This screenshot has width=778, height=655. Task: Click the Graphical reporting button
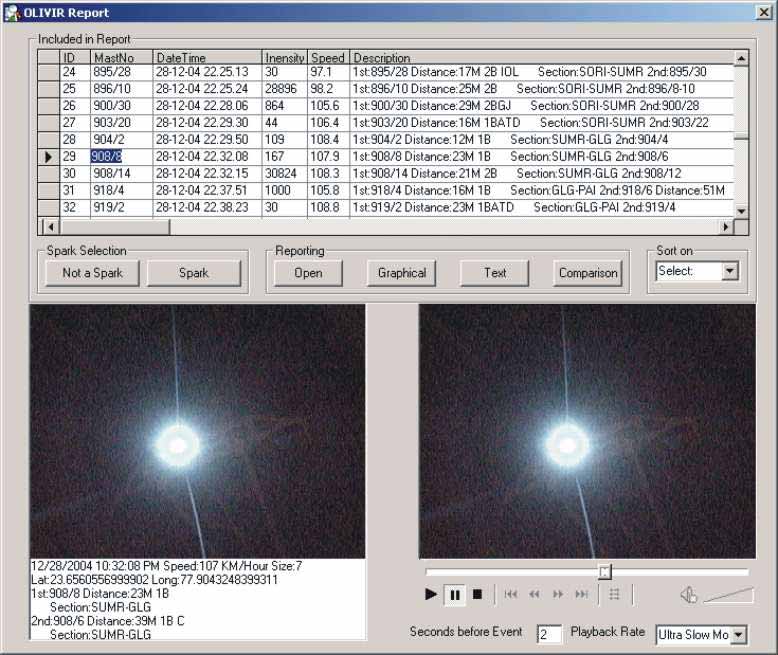402,273
